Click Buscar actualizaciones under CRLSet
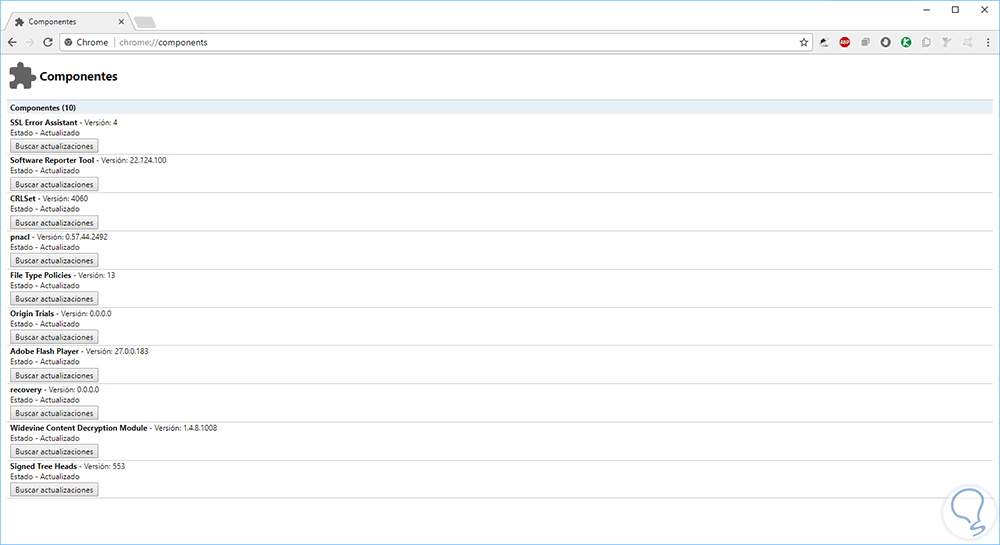The width and height of the screenshot is (1000, 545). pos(54,222)
